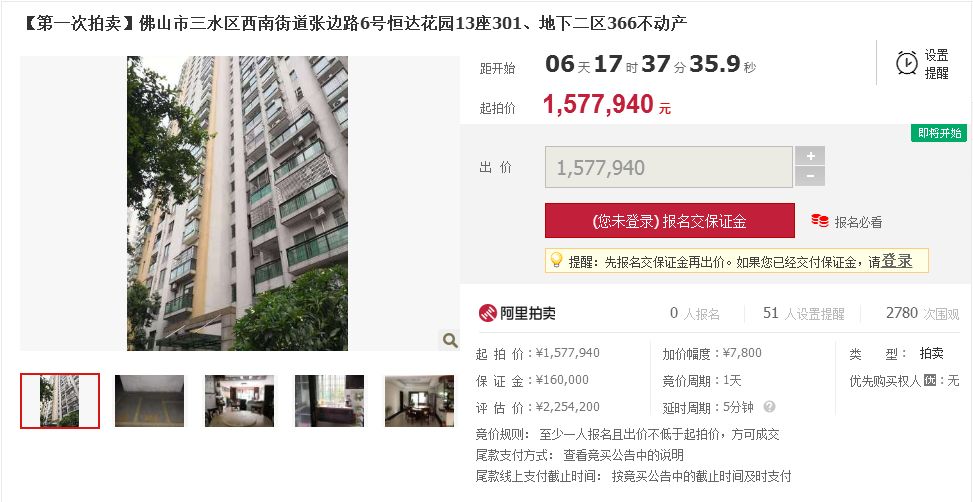973x502 pixels.
Task: Select the third living room thumbnail
Action: tap(240, 401)
